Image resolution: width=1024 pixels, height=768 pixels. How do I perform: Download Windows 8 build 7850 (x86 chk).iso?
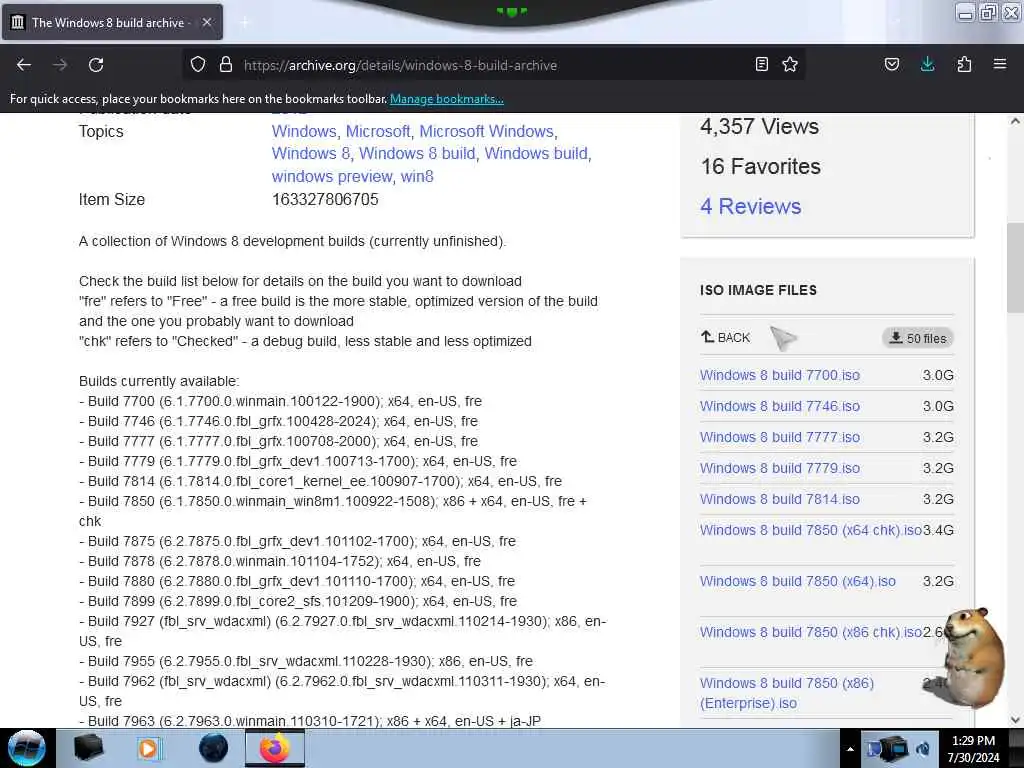click(810, 632)
